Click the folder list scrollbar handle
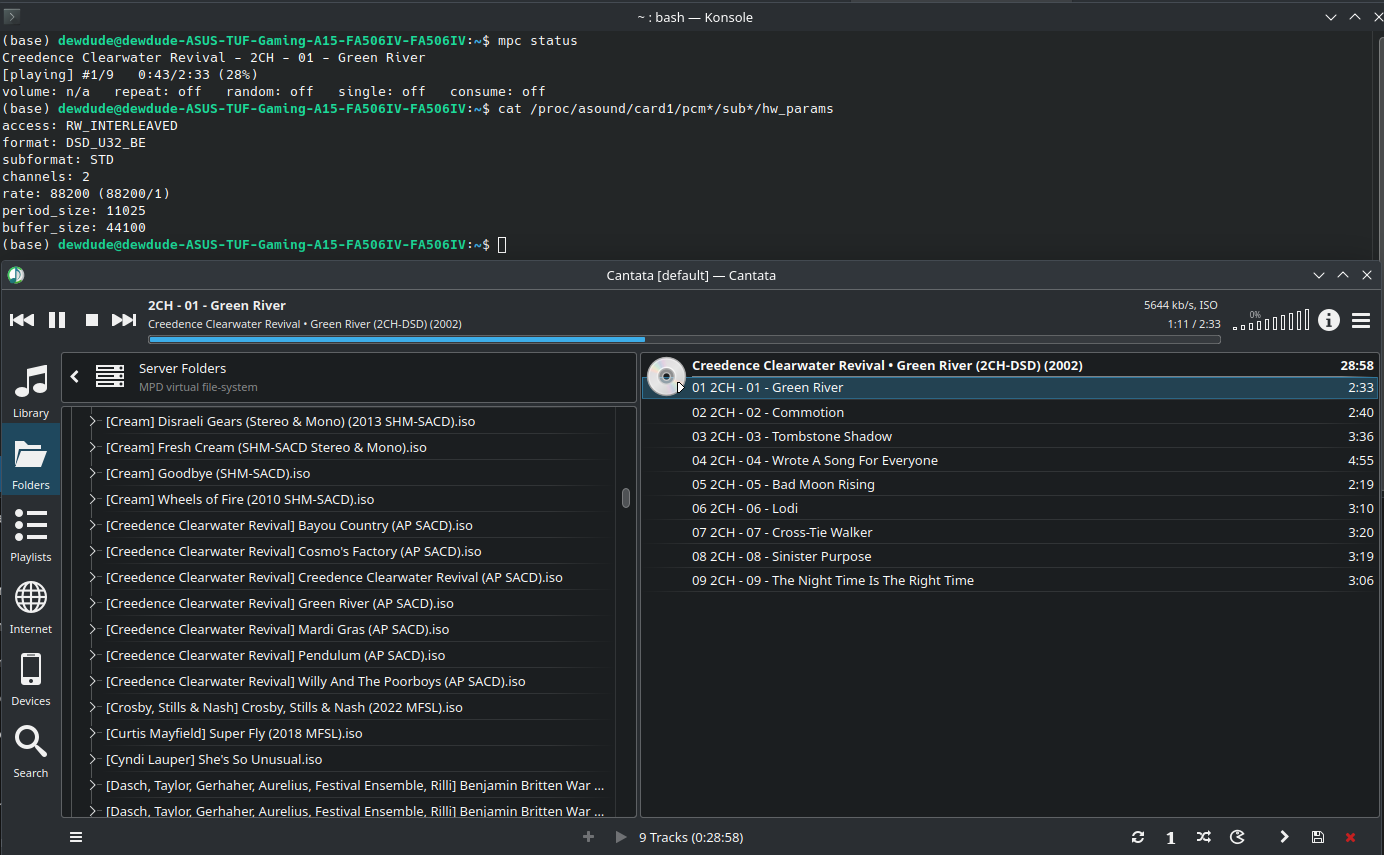 point(626,498)
